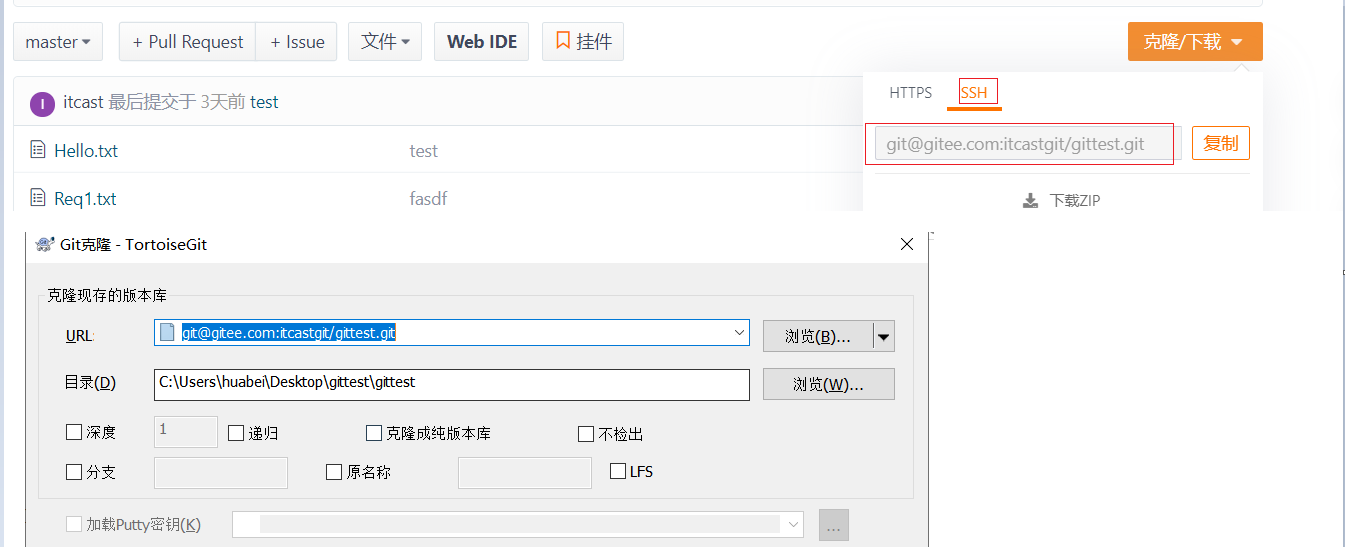This screenshot has height=547, width=1345.
Task: Click the TortoiseGit icon in dialog title
Action: (44, 244)
